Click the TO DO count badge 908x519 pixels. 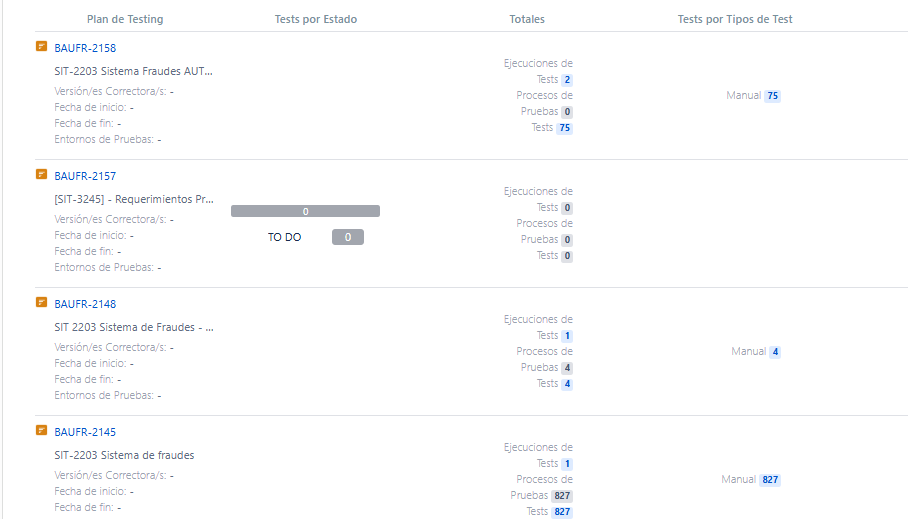point(347,237)
